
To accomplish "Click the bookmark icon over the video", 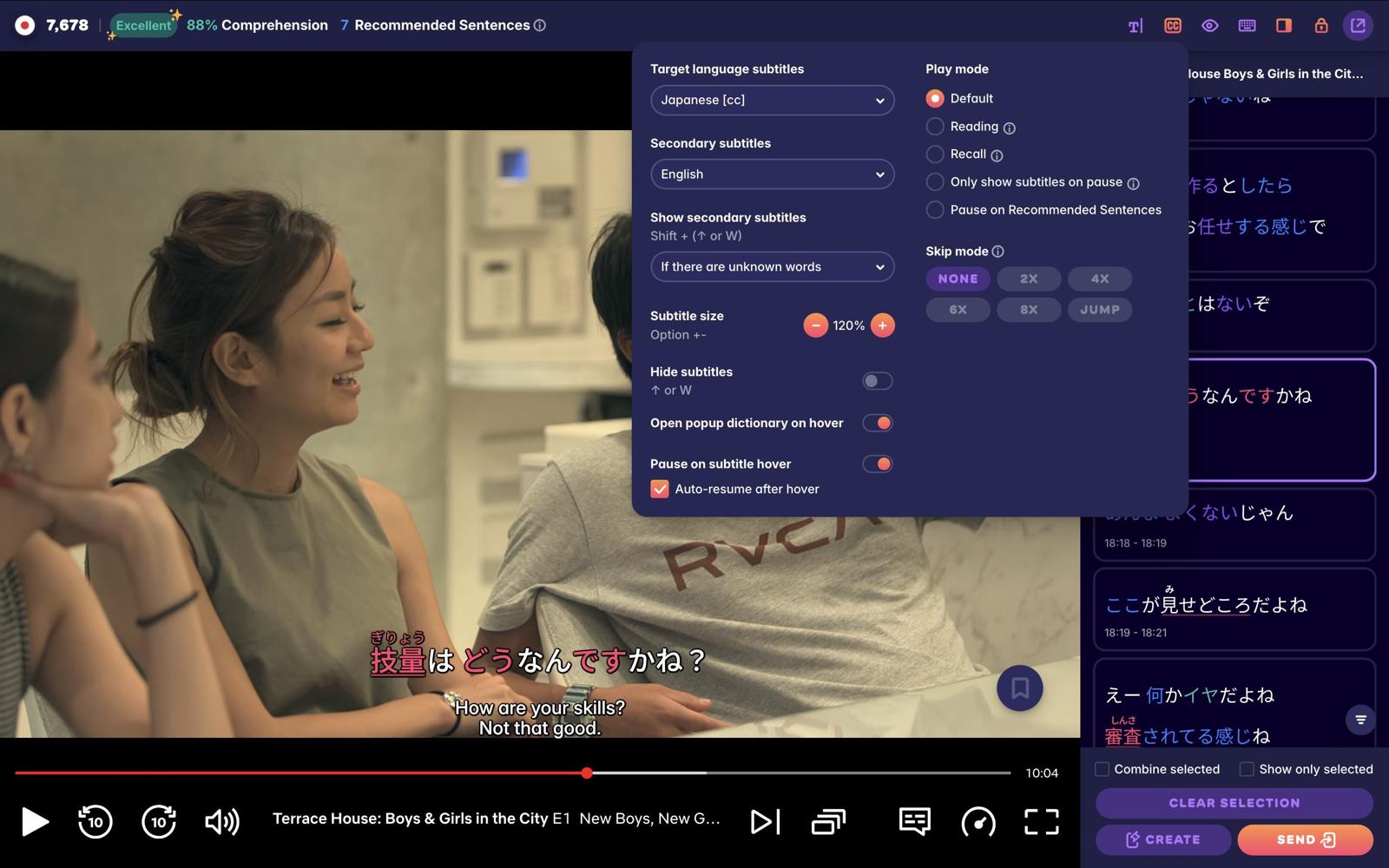I will 1020,688.
